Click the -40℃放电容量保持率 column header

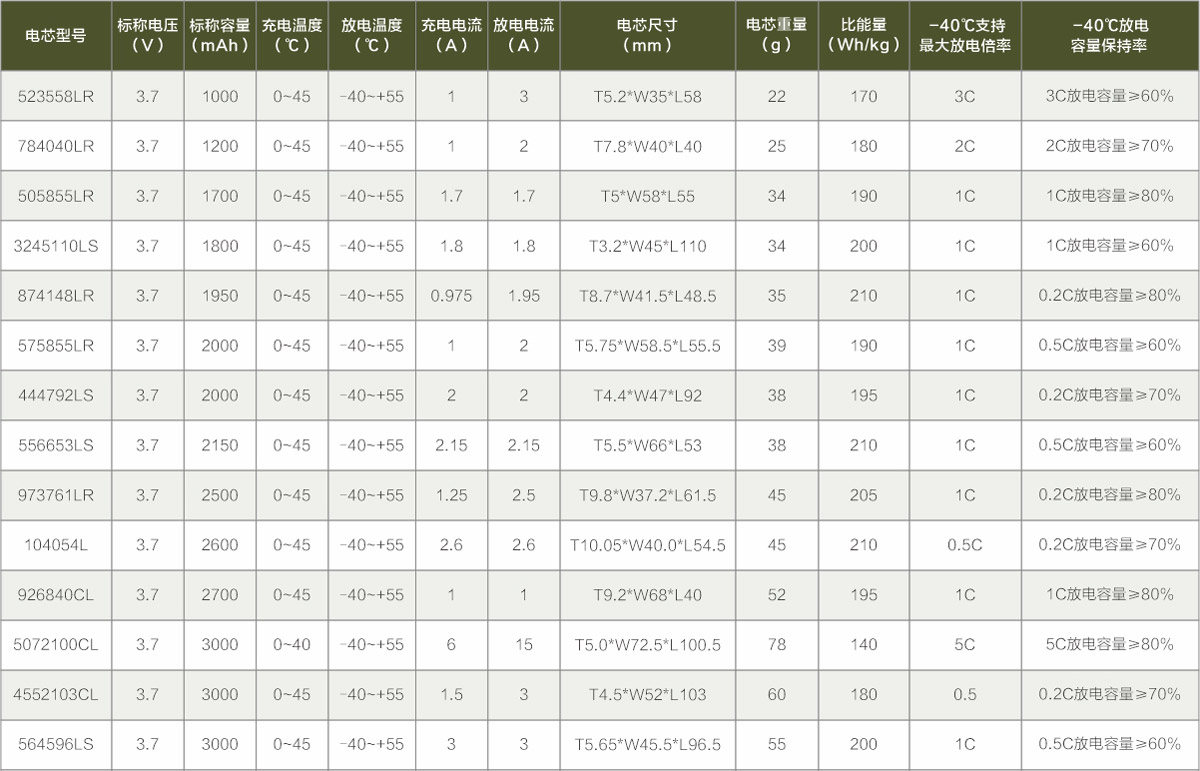tap(1110, 35)
